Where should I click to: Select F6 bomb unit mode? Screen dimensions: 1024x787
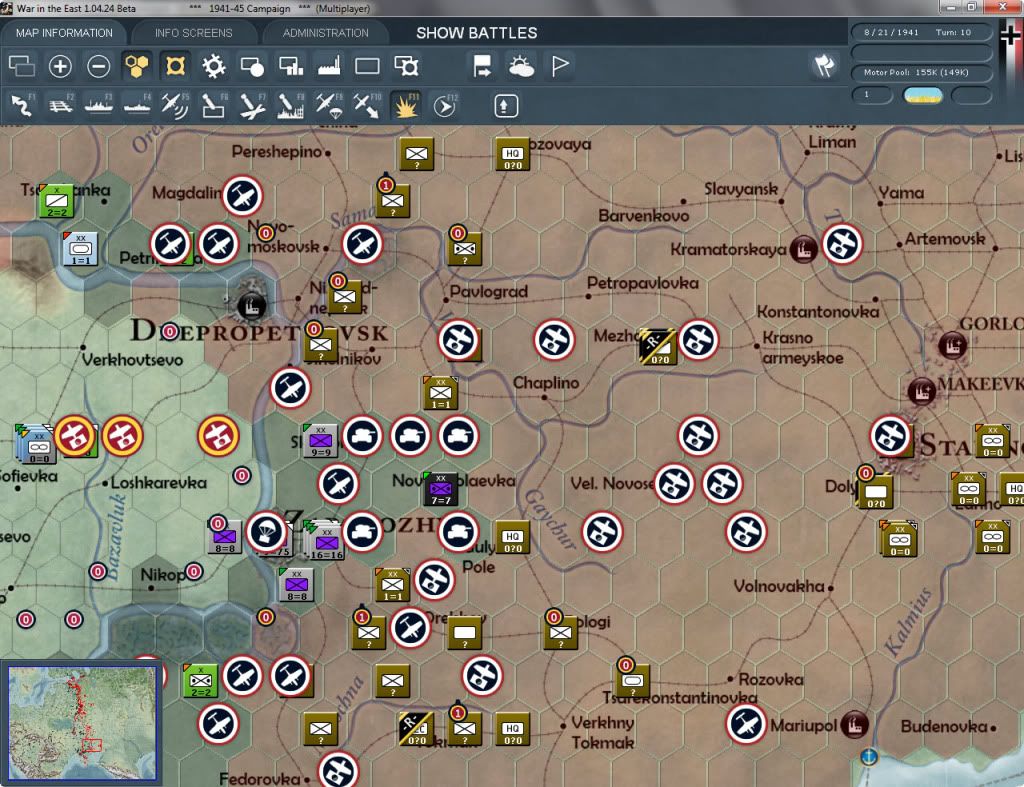point(214,106)
